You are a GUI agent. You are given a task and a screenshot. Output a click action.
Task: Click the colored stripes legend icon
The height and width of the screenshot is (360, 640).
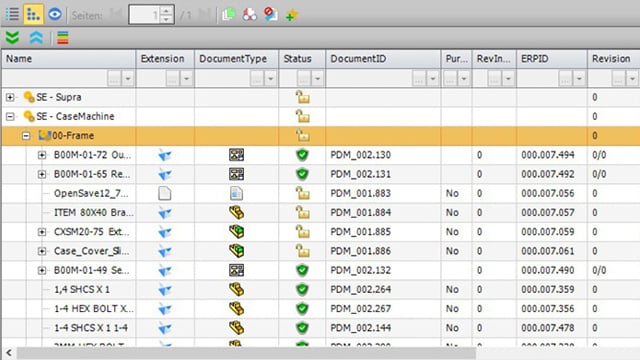[x=62, y=38]
